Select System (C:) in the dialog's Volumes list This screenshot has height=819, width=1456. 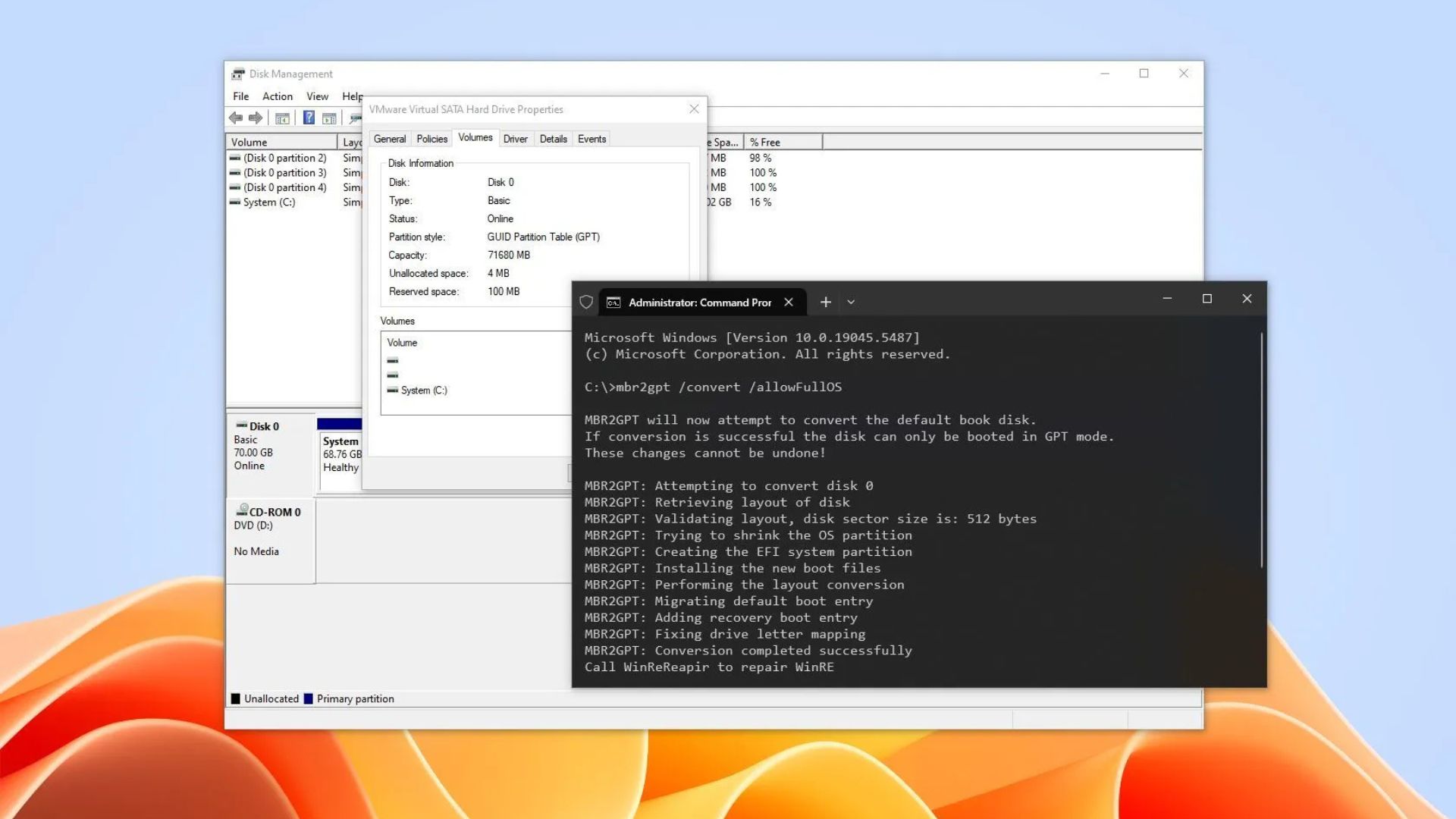(x=423, y=390)
